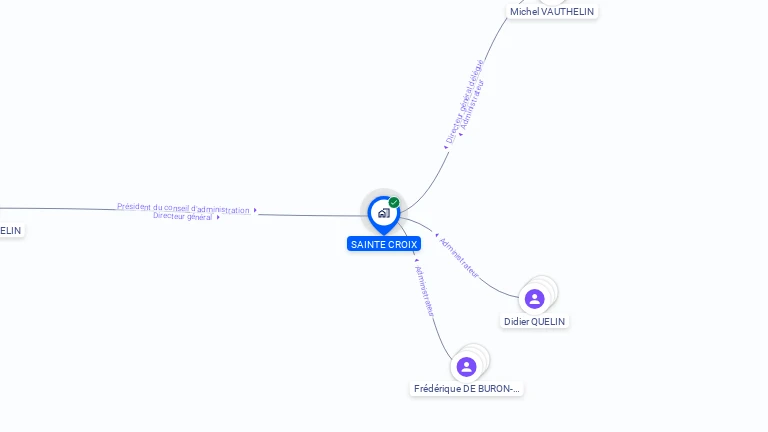
Task: Click the Directeur général délégué edge label
Action: pos(464,101)
